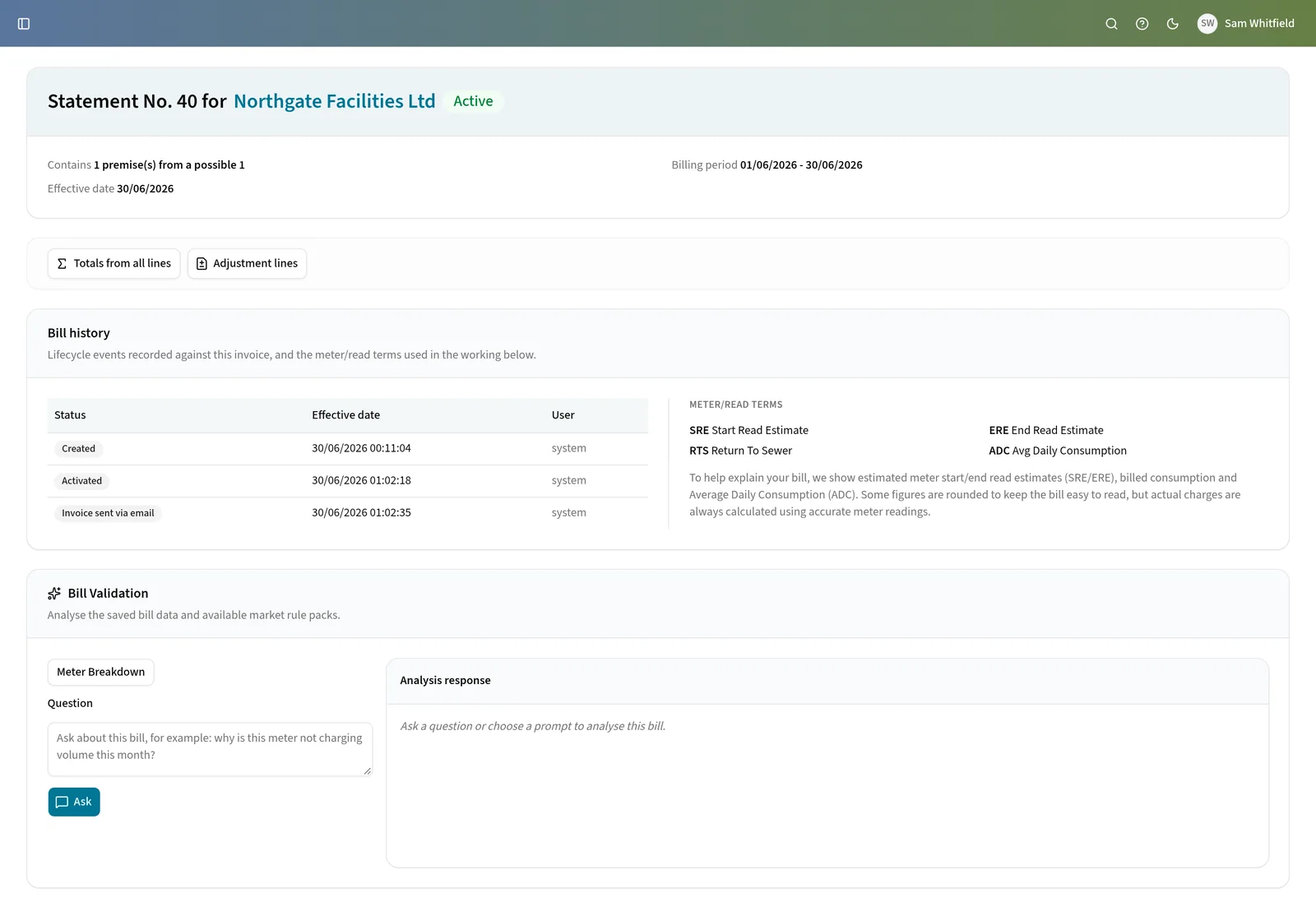Click system user in Created row

[568, 448]
